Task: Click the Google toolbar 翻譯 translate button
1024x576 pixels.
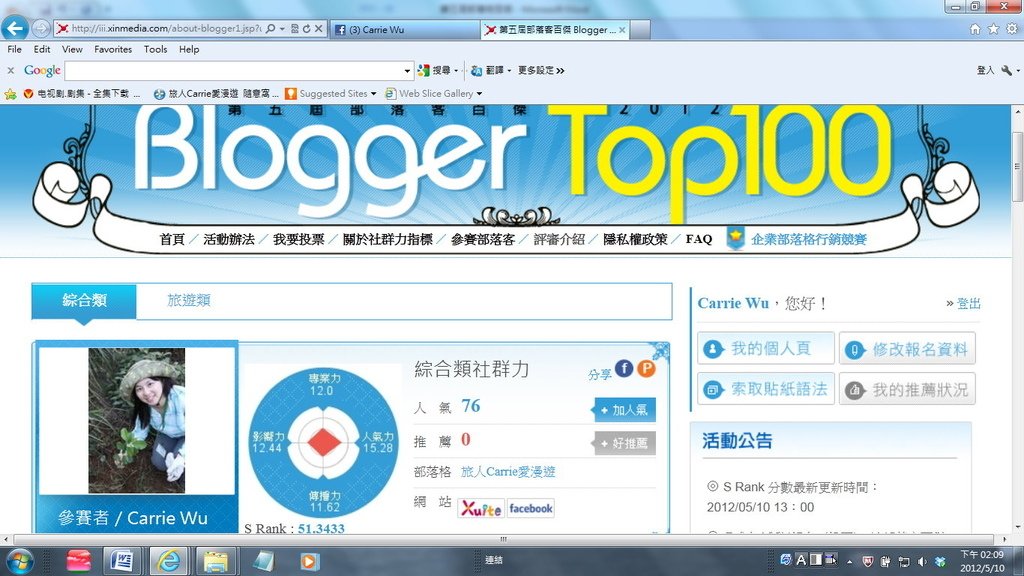Action: click(x=487, y=71)
